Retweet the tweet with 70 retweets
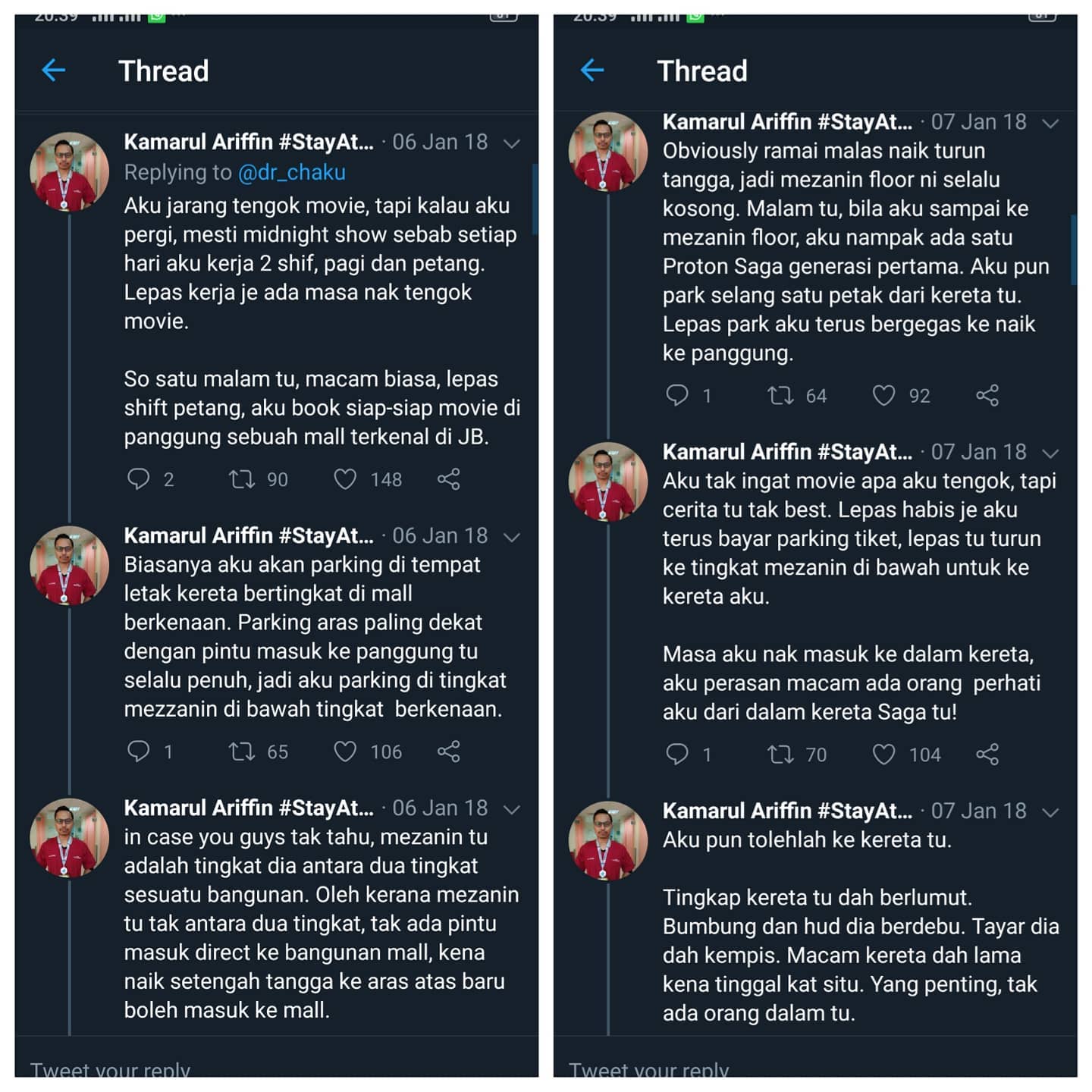The width and height of the screenshot is (1092, 1092). pos(780,755)
